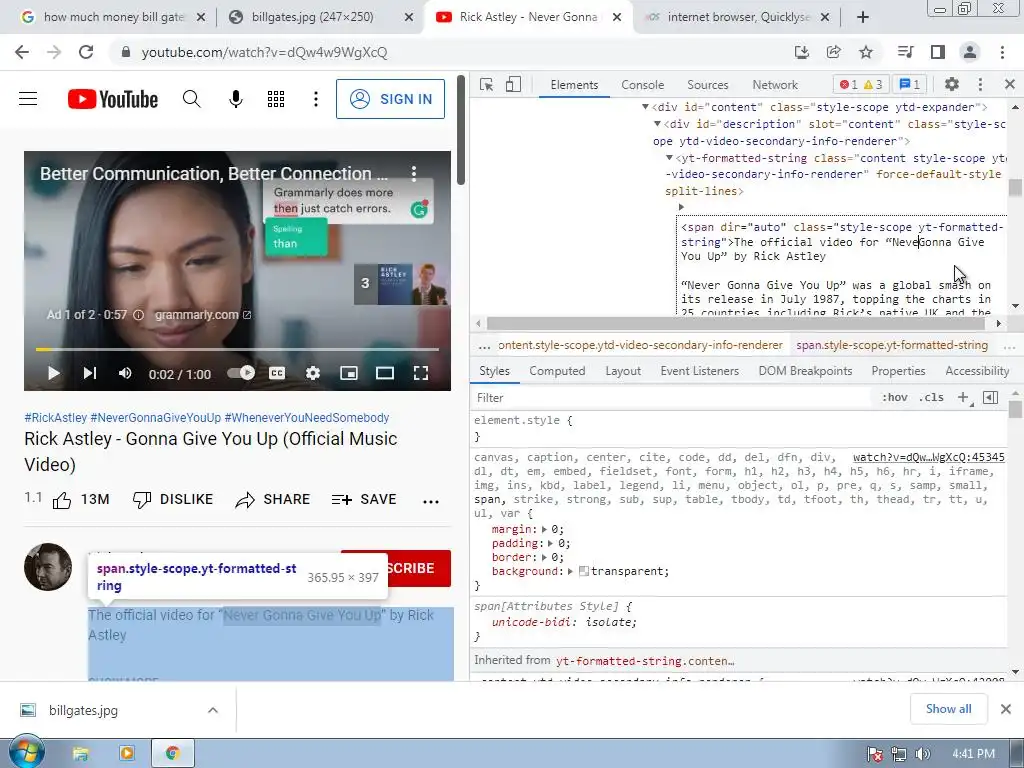Add a new style rule plus icon
The height and width of the screenshot is (768, 1024).
[x=963, y=397]
